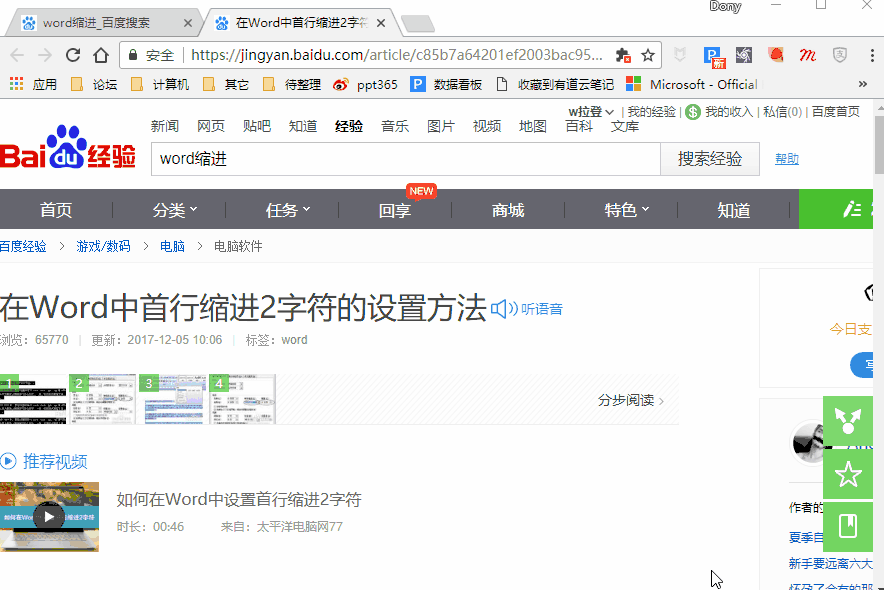884x590 pixels.
Task: Open the shield extension icon
Action: [x=840, y=55]
